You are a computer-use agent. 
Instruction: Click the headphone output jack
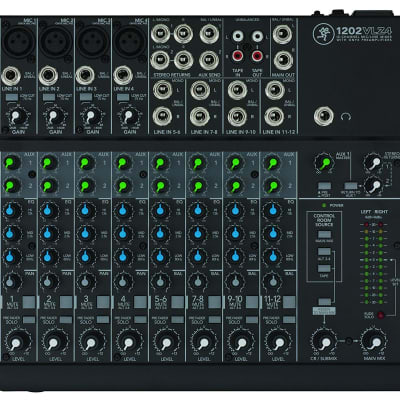click(324, 116)
